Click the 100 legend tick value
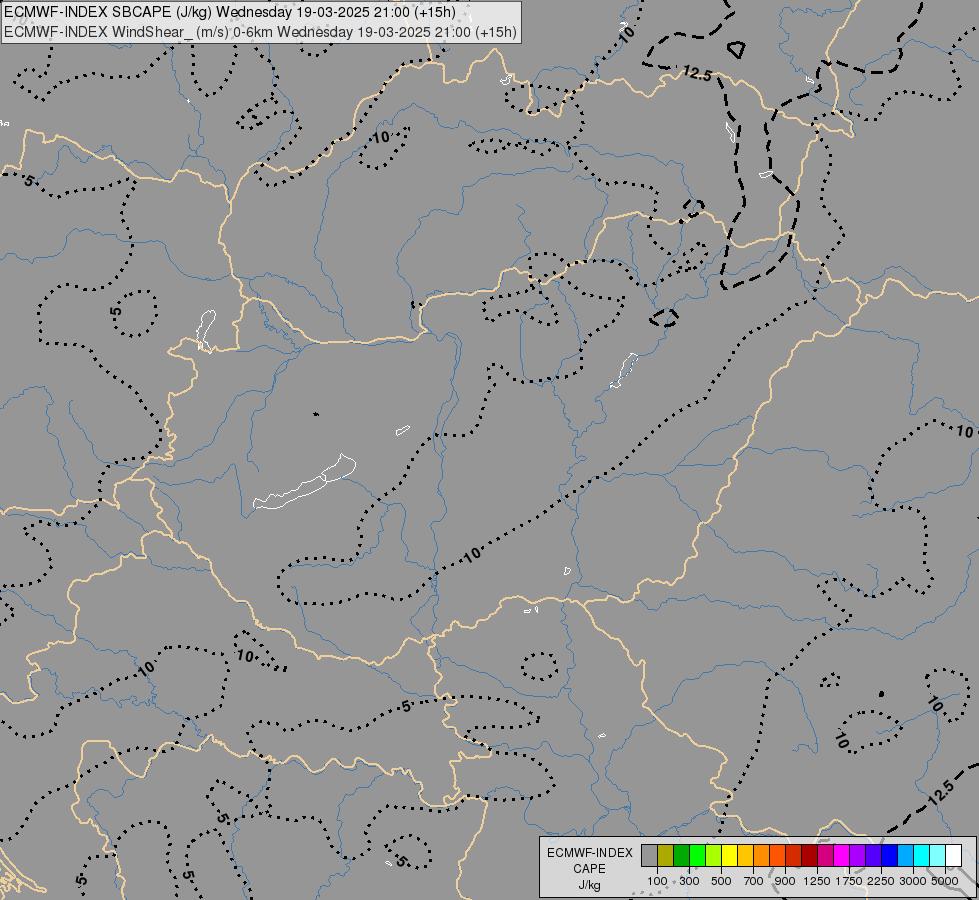The width and height of the screenshot is (979, 900). tap(657, 881)
